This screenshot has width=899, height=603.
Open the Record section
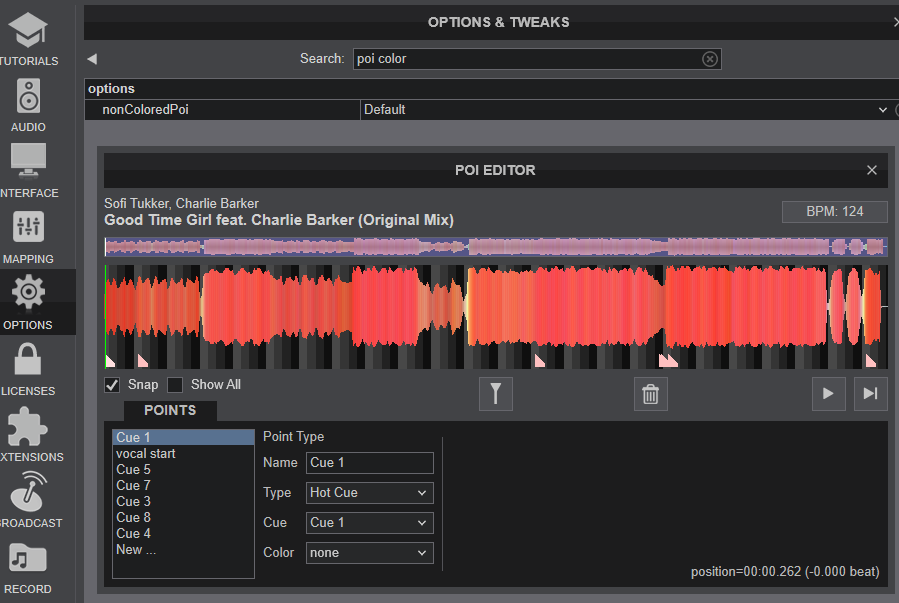tap(29, 567)
